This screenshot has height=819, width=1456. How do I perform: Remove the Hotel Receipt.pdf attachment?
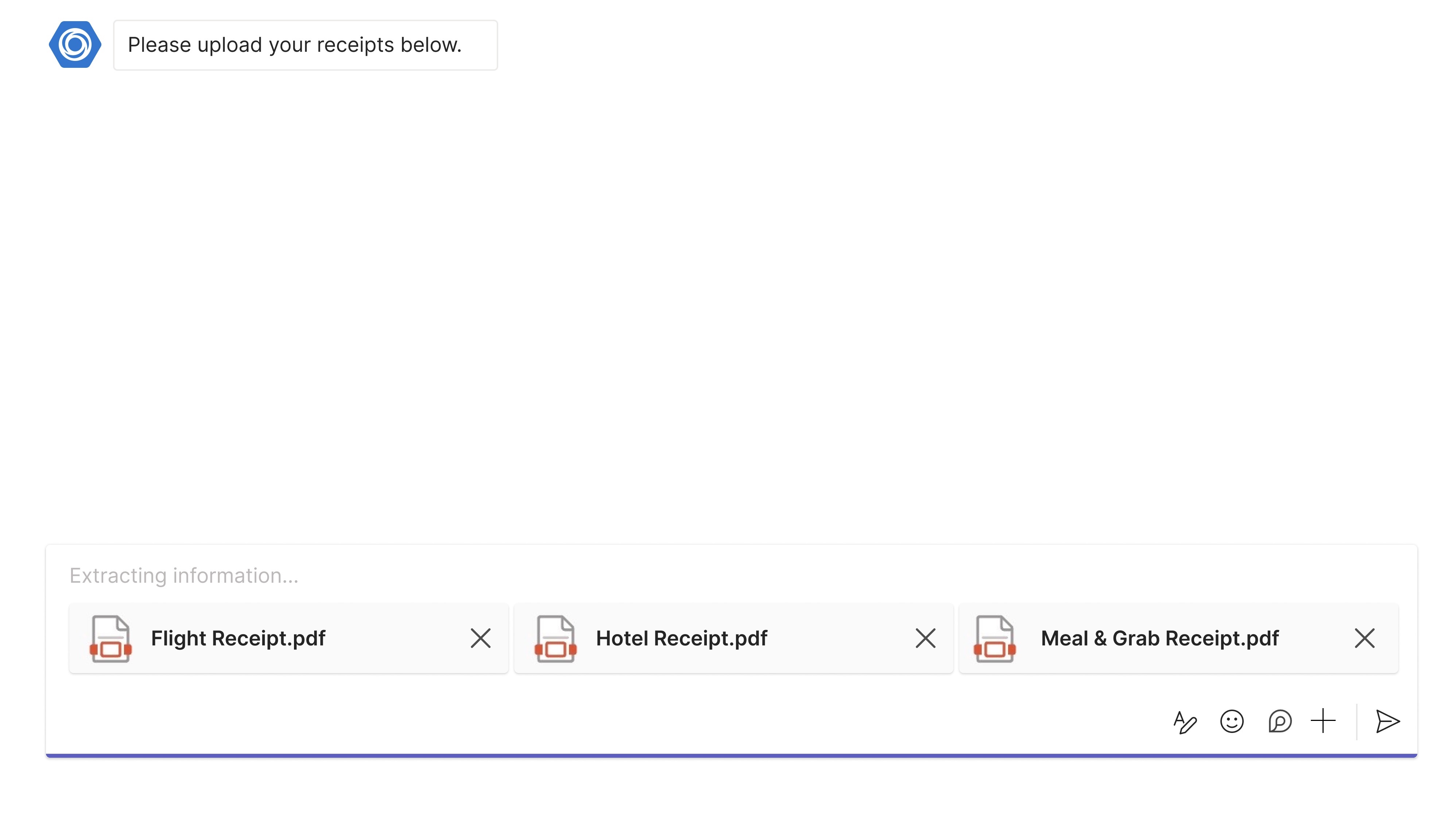[x=925, y=638]
